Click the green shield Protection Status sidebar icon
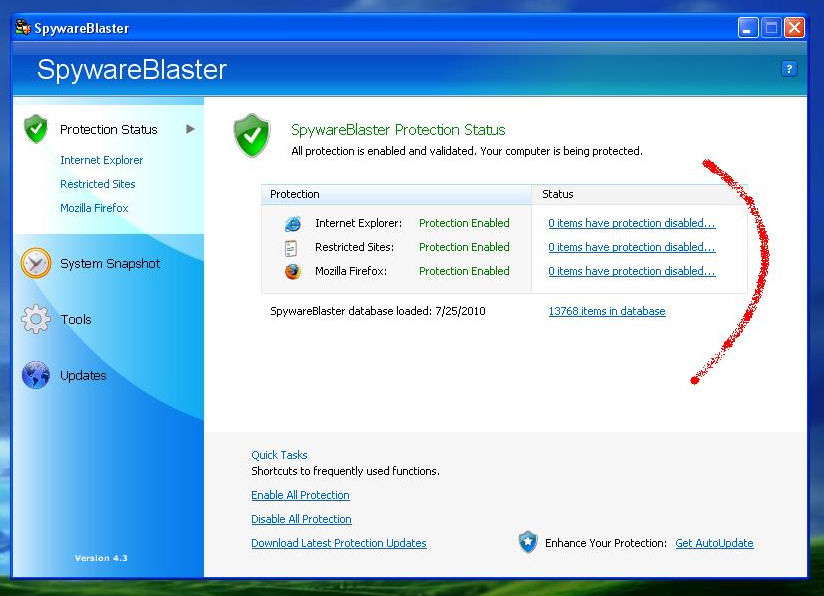824x596 pixels. [36, 129]
